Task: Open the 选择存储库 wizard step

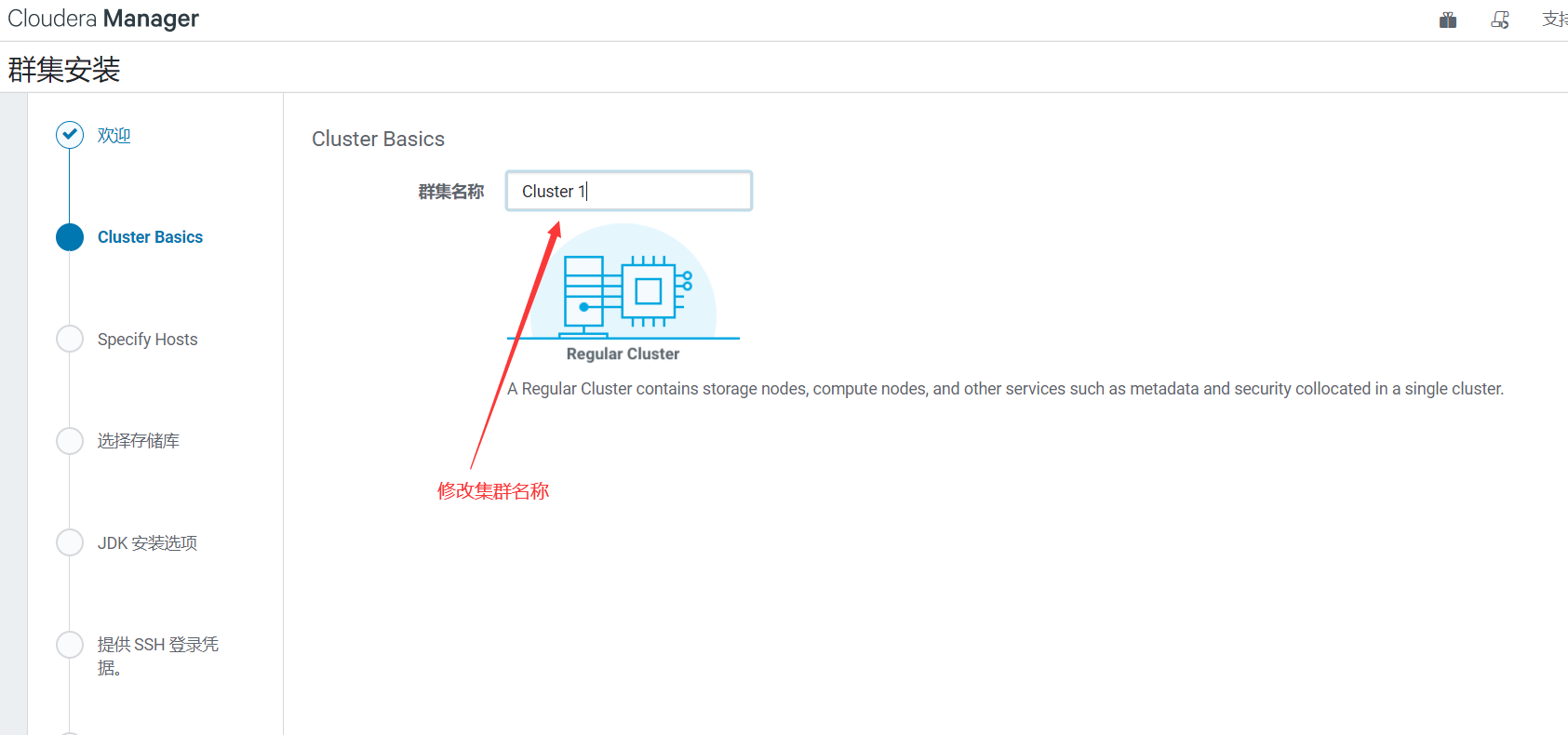Action: (x=138, y=441)
